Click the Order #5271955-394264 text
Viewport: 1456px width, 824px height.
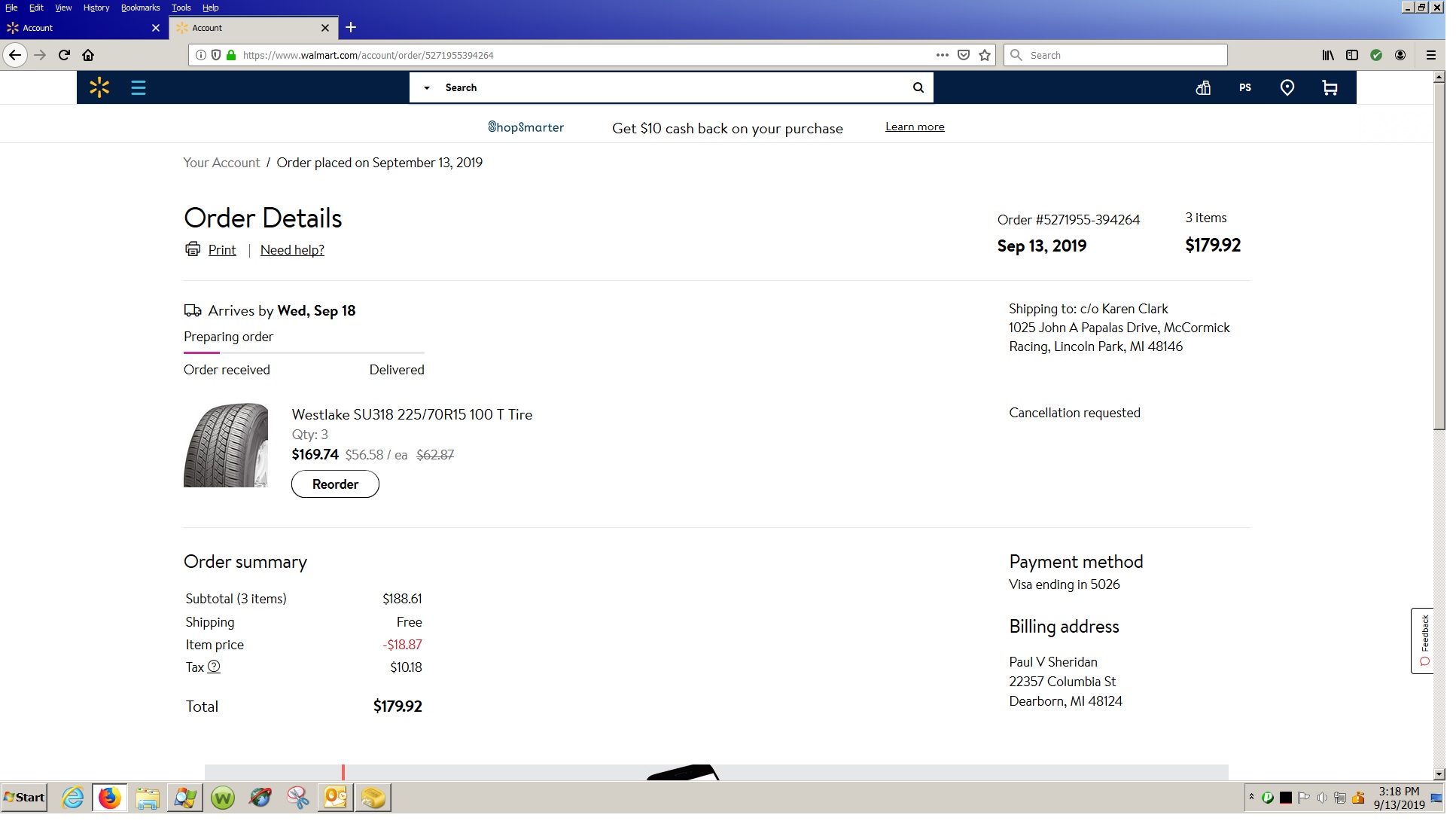(1068, 220)
